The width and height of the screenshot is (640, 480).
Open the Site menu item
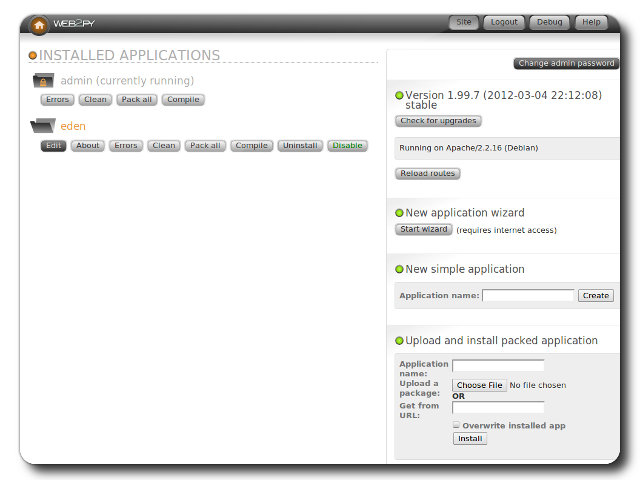(x=463, y=22)
